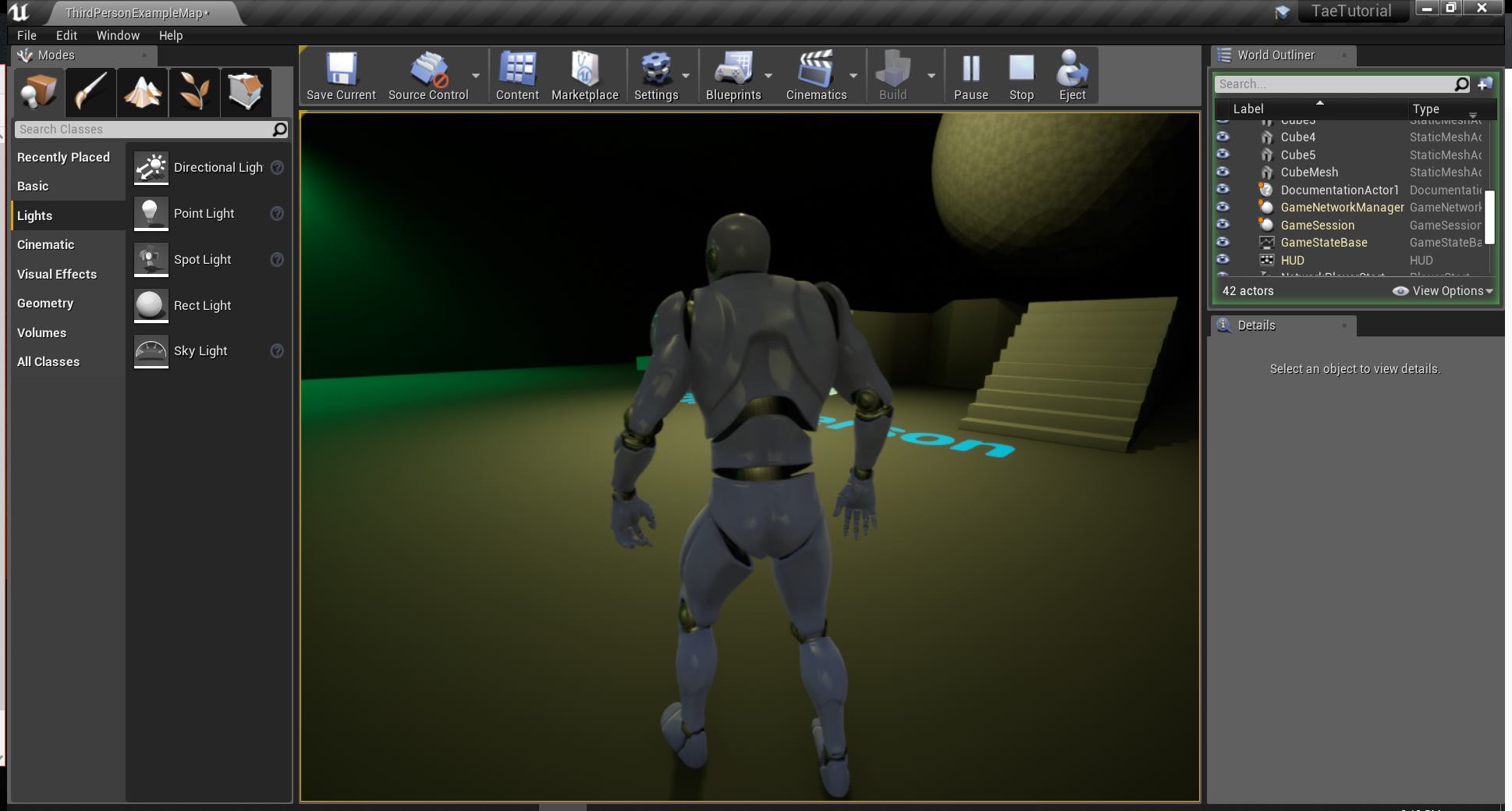This screenshot has width=1512, height=811.
Task: Toggle visibility of GameNetworkManager
Action: pyautogui.click(x=1223, y=207)
